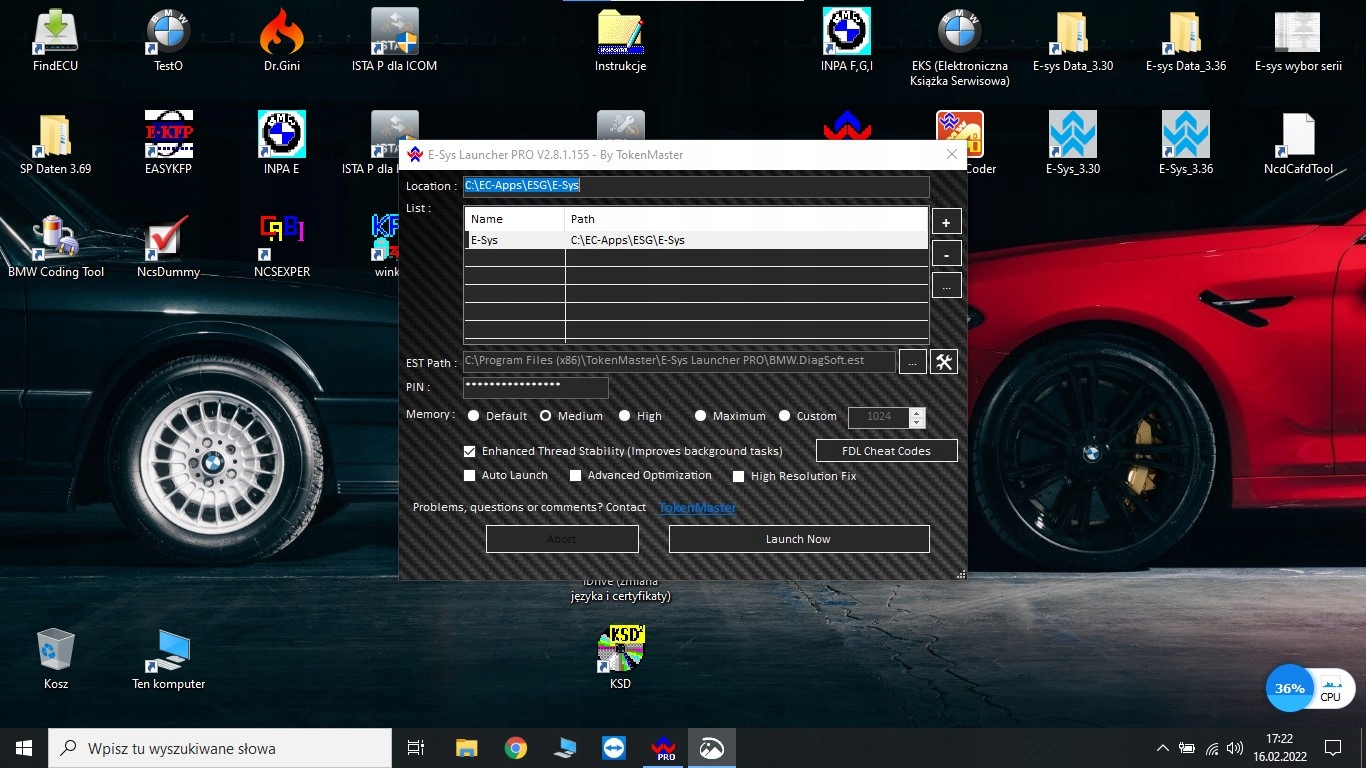Image resolution: width=1366 pixels, height=768 pixels.
Task: Select the High memory radio option
Action: point(624,416)
